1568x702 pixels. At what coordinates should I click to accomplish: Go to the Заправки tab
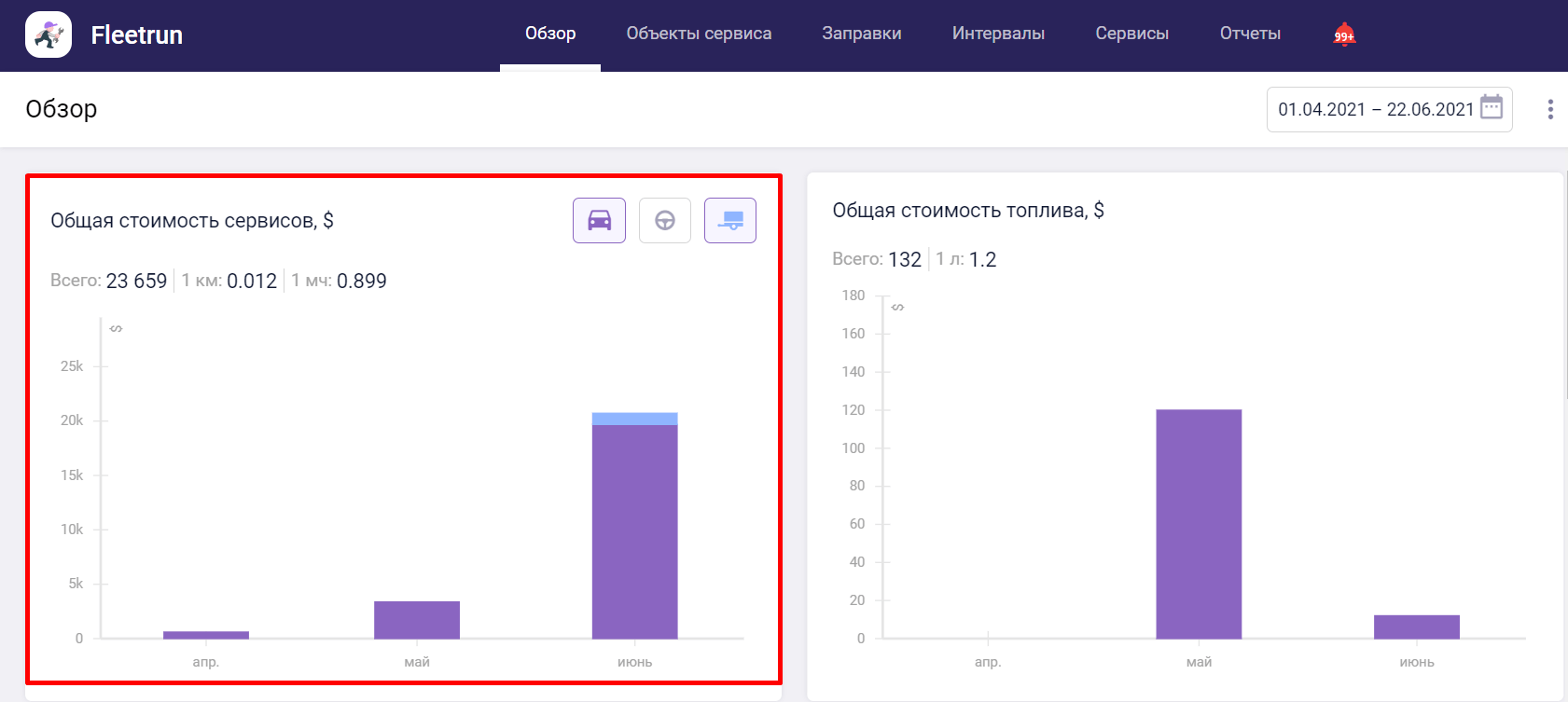(861, 34)
